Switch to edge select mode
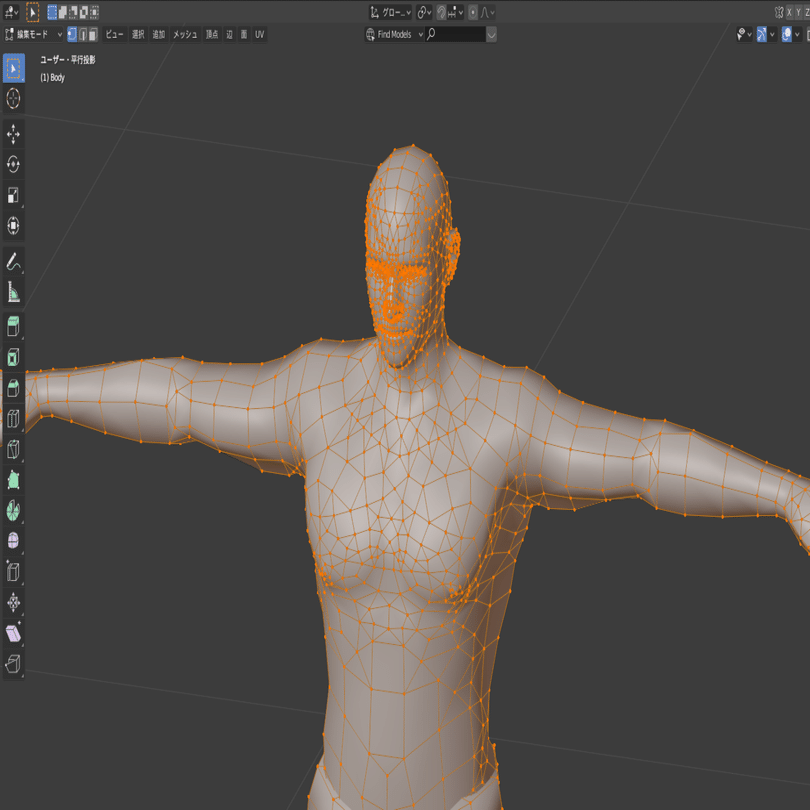This screenshot has height=810, width=810. (81, 33)
